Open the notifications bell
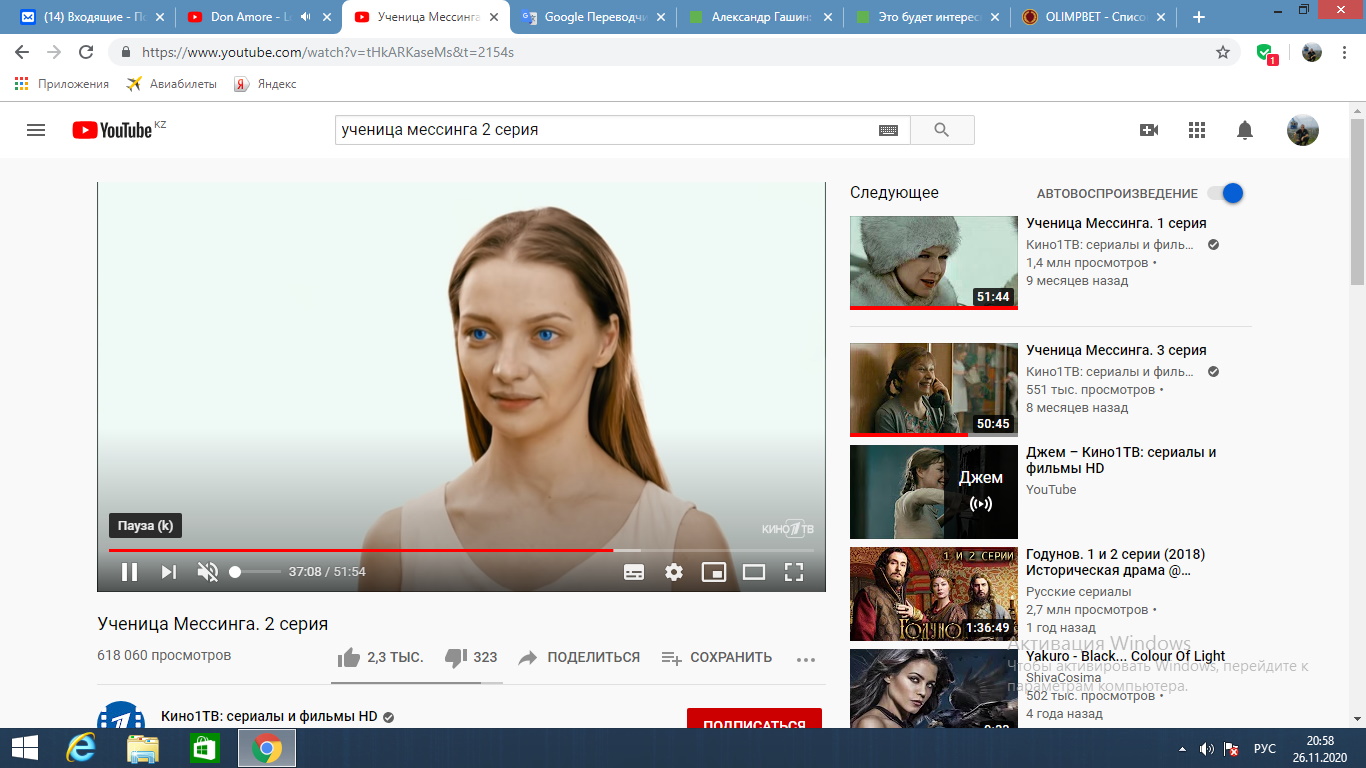The image size is (1366, 768). [1245, 130]
